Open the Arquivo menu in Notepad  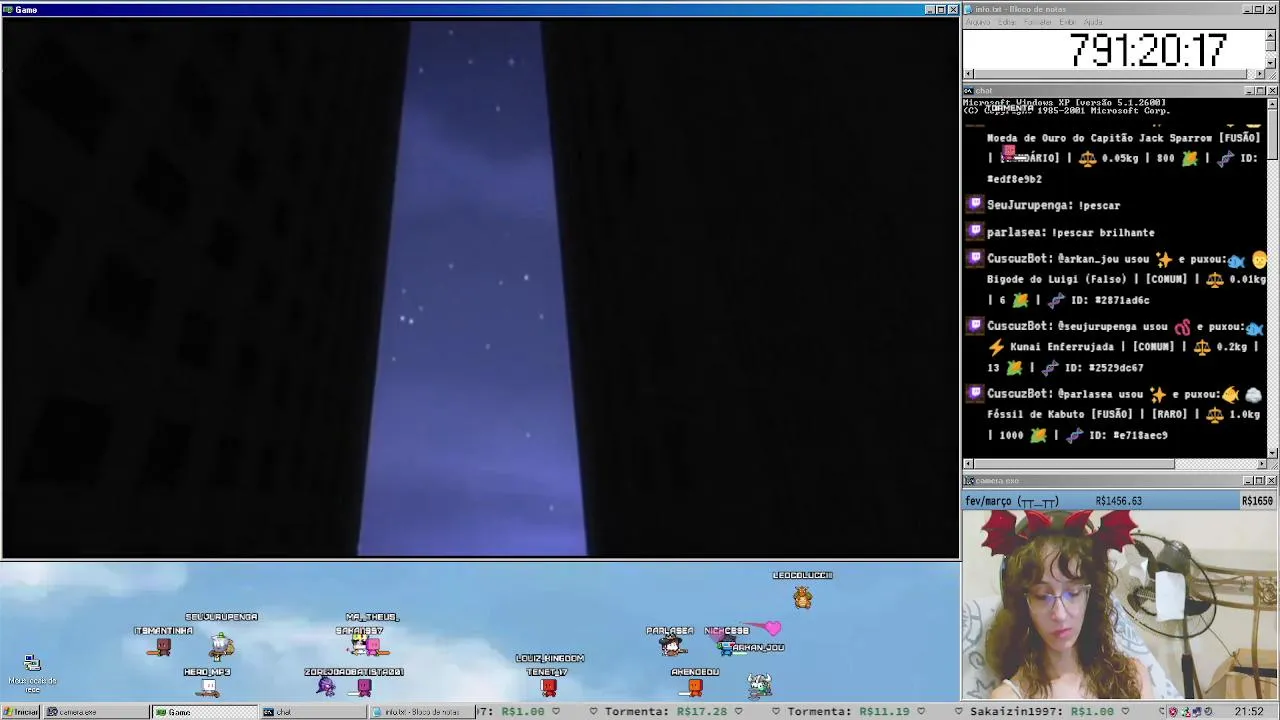tap(978, 22)
